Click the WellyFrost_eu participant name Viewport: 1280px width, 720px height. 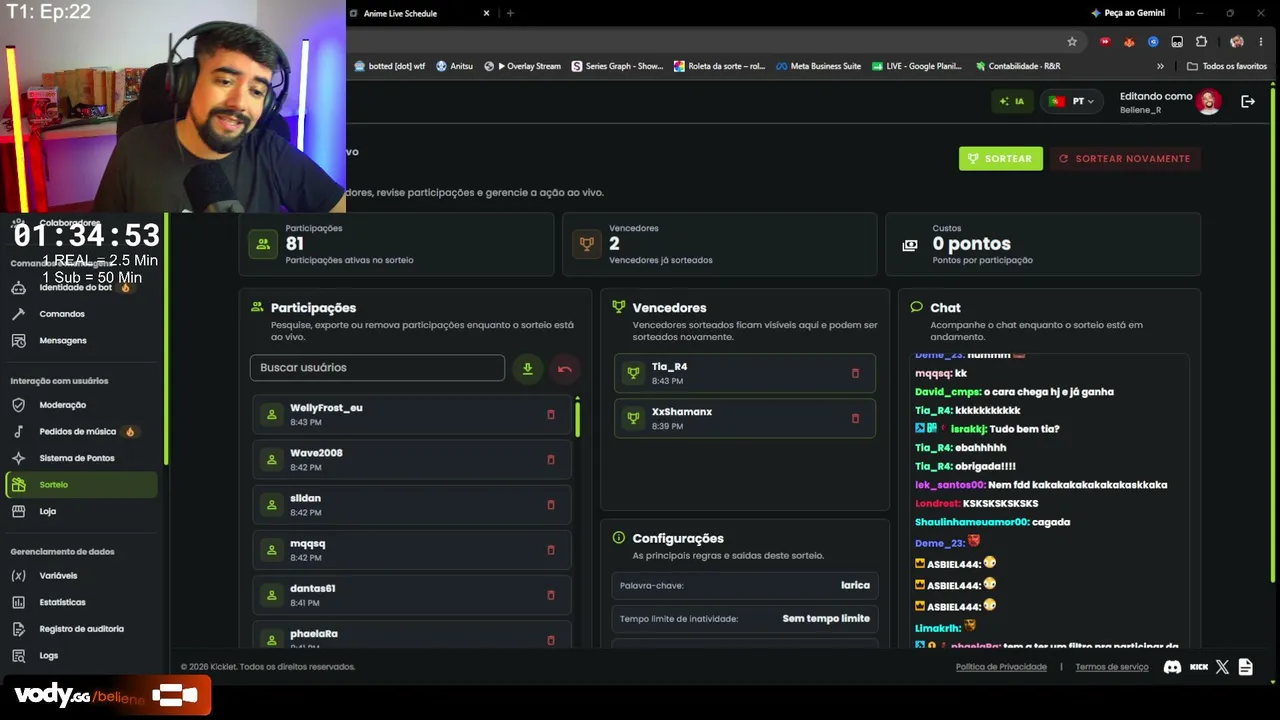326,408
